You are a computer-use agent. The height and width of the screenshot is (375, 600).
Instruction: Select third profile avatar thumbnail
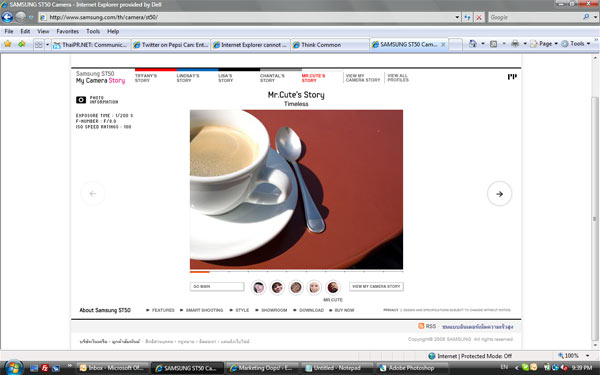point(296,287)
